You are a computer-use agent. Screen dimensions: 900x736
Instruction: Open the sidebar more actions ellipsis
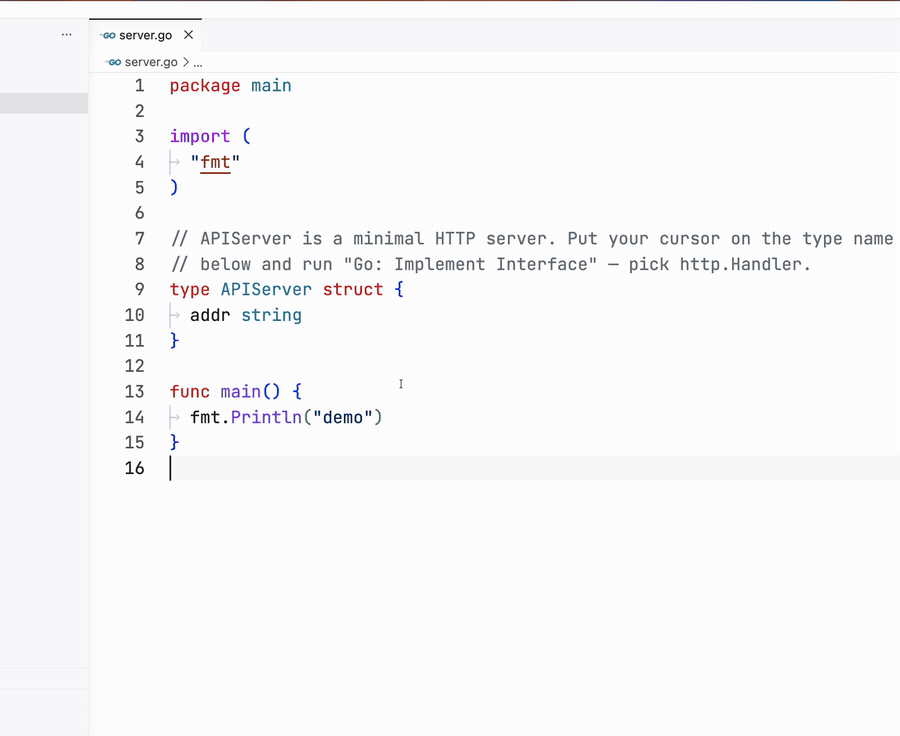[x=67, y=35]
